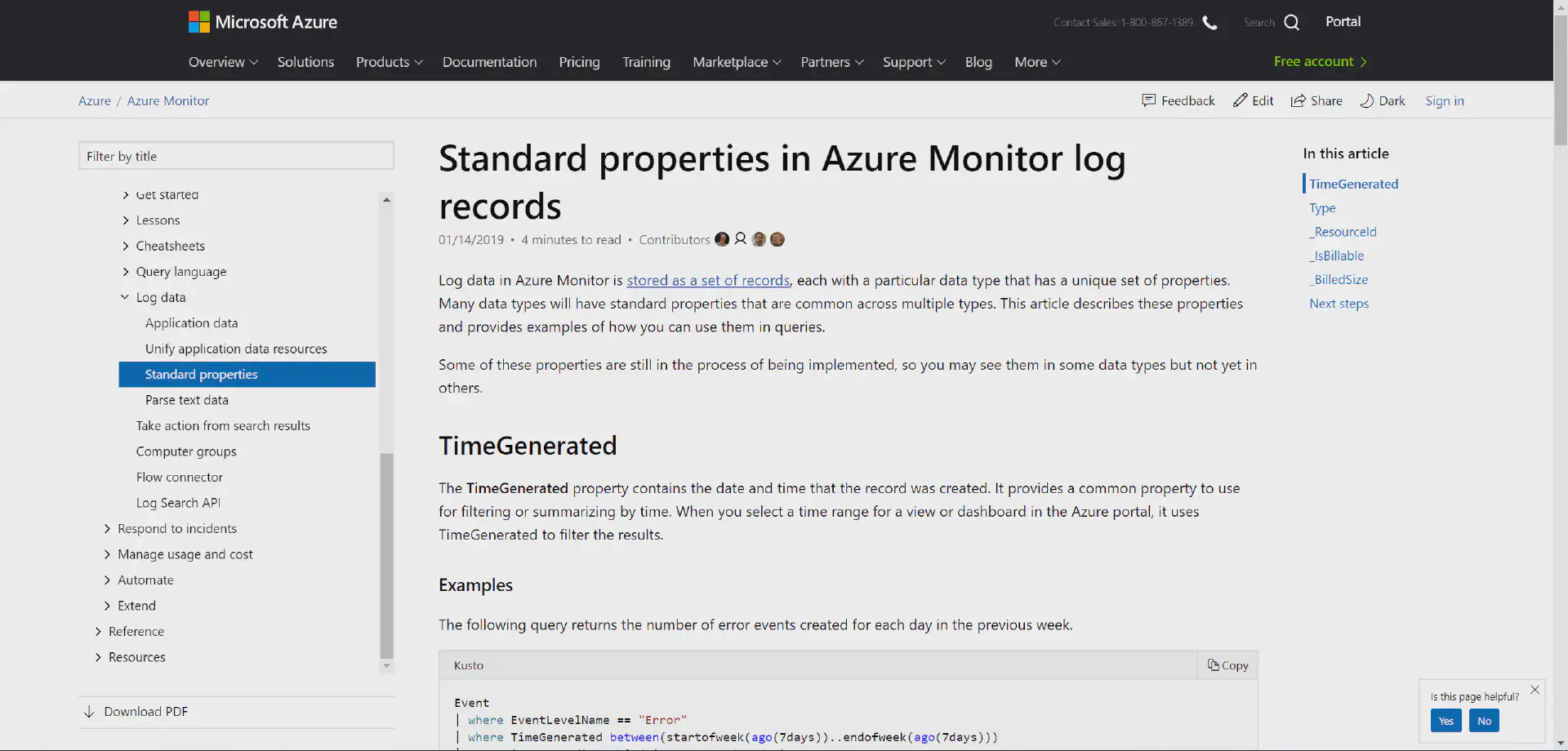The width and height of the screenshot is (1568, 751).
Task: Open 'stored as a set of records' link
Action: pos(708,280)
